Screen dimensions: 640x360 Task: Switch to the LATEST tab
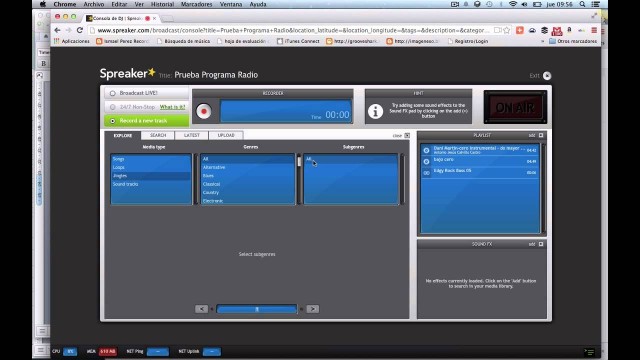191,135
